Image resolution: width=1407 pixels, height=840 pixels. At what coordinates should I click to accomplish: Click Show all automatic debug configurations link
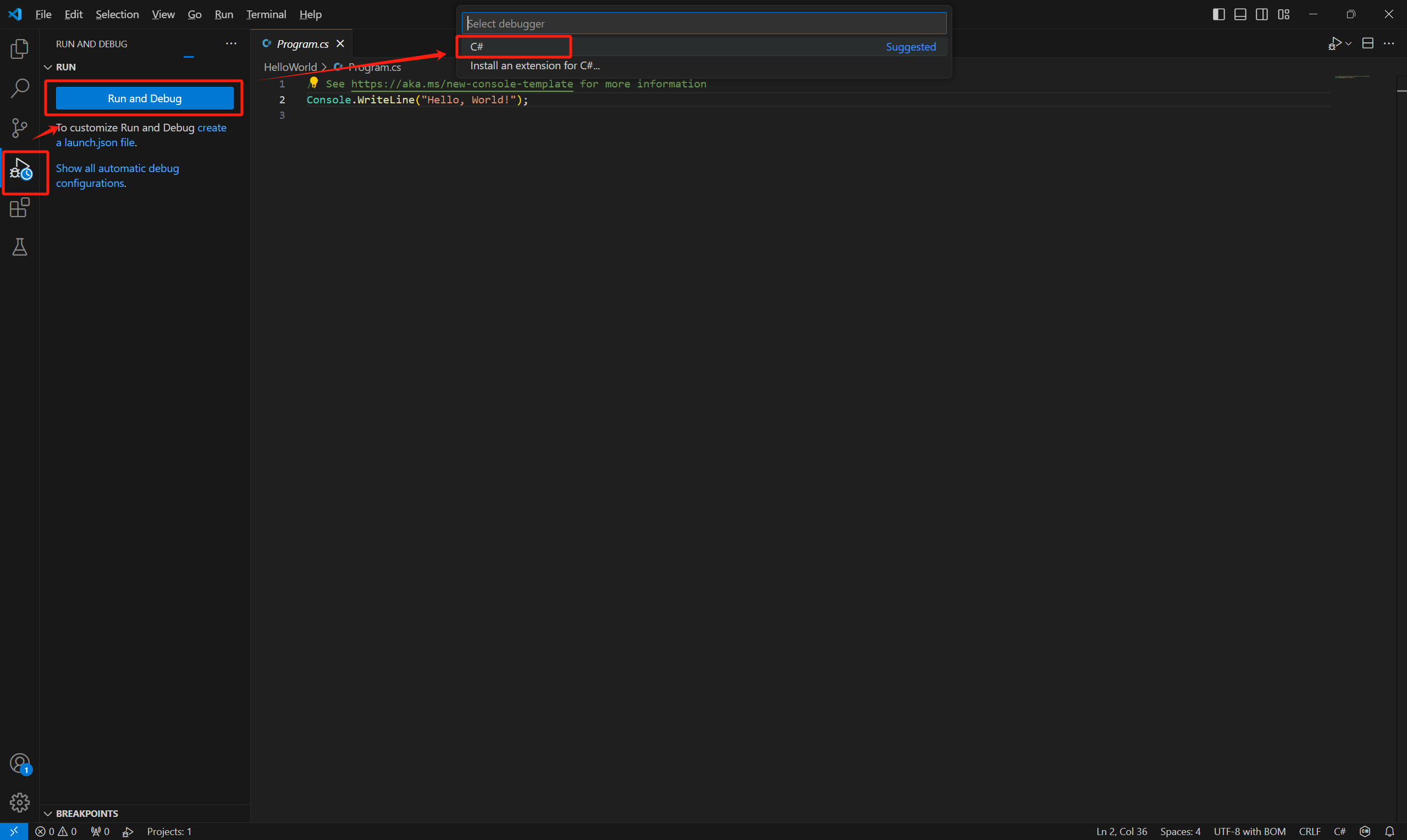[118, 175]
